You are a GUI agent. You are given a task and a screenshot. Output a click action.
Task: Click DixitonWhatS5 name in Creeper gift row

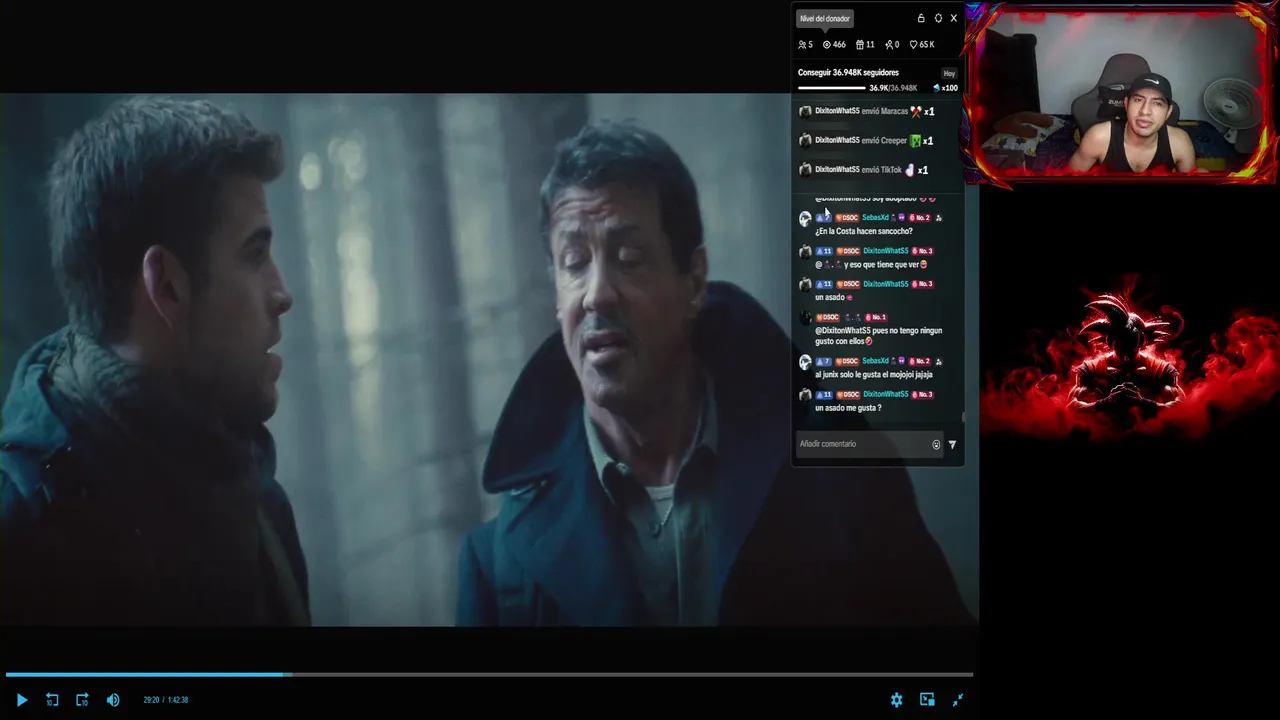click(x=837, y=141)
